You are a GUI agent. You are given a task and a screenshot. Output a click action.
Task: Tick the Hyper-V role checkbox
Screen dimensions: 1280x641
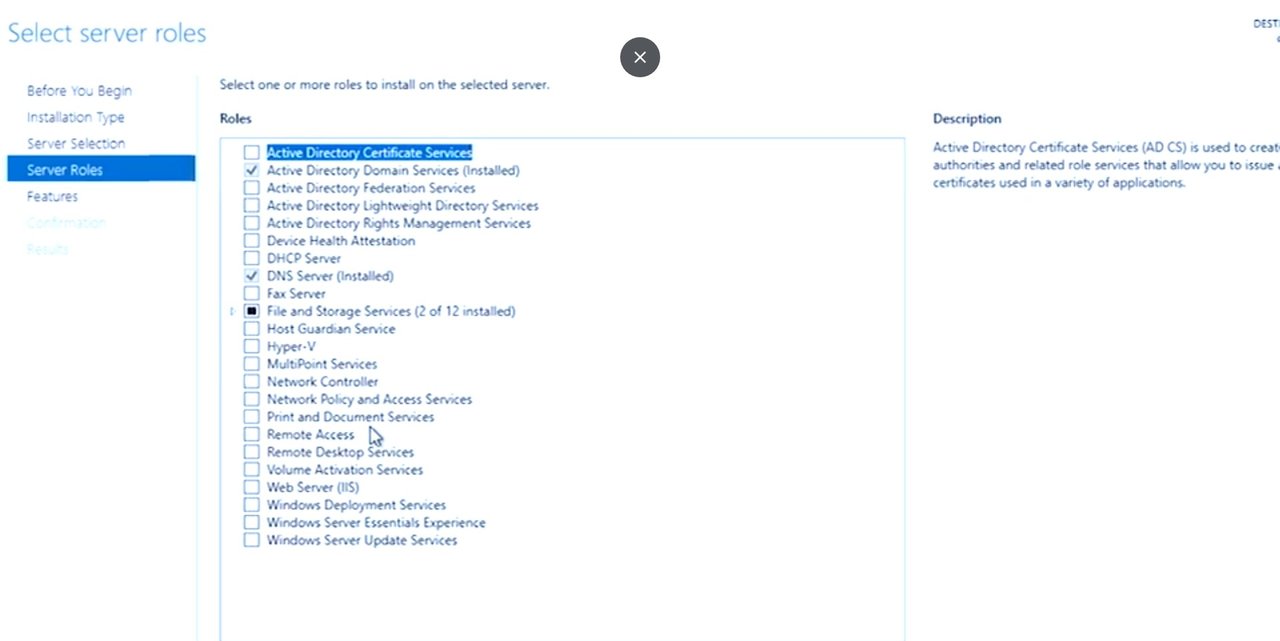[251, 347]
